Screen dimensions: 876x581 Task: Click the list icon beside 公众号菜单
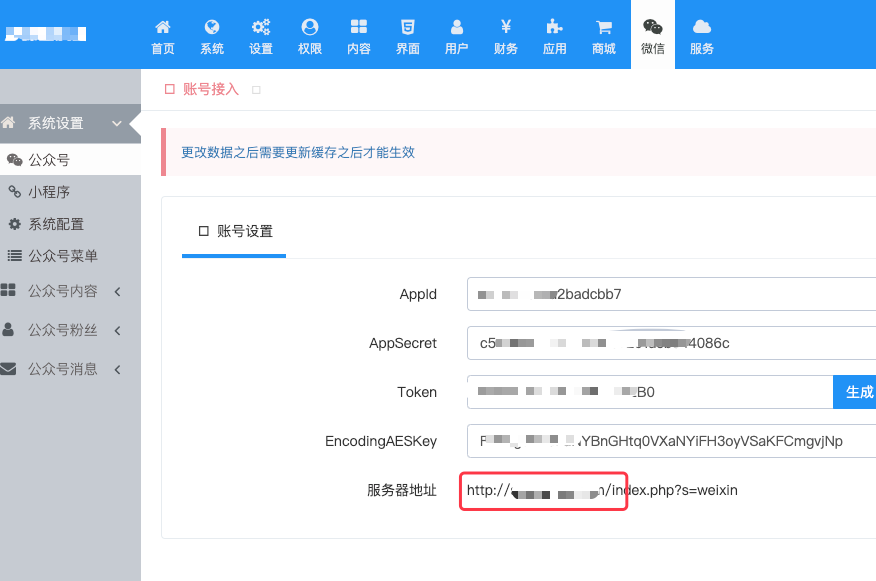tap(15, 256)
